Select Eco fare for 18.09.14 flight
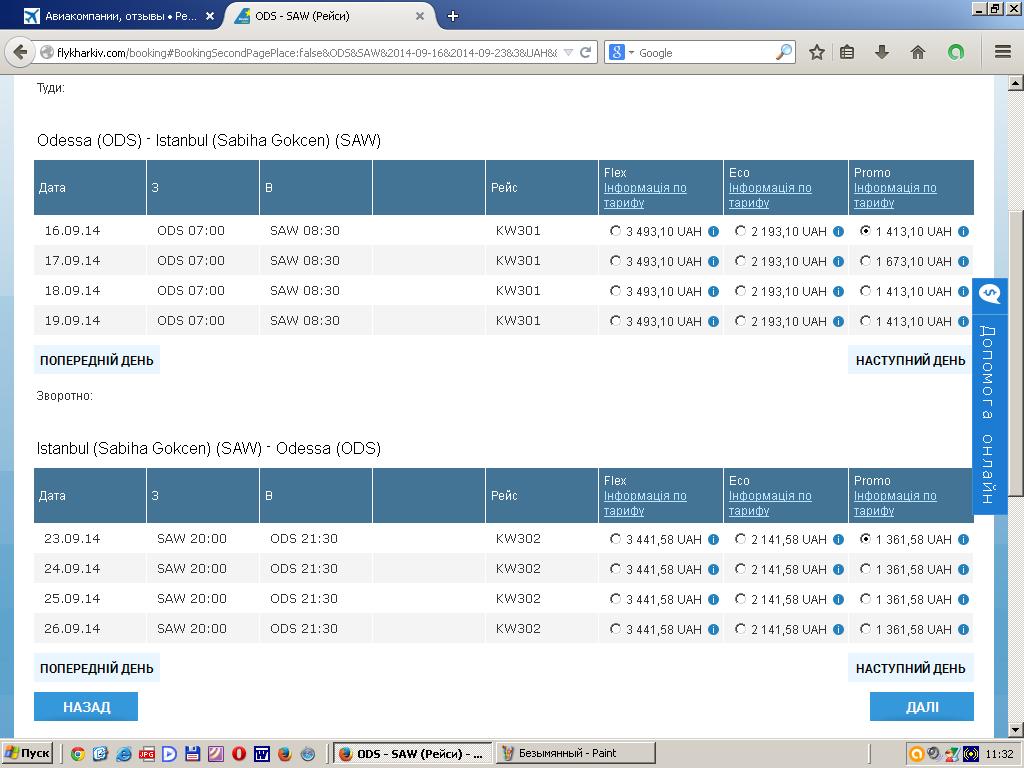The height and width of the screenshot is (768, 1024). (740, 291)
